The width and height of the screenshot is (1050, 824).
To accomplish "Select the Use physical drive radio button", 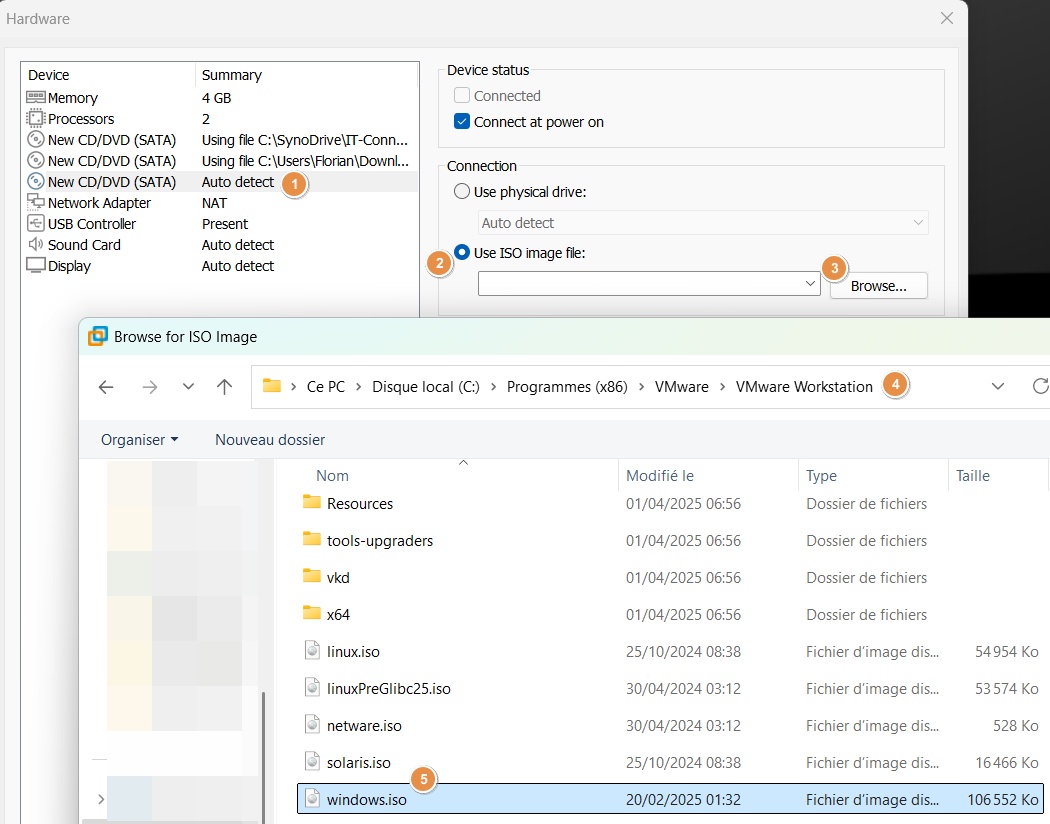I will (x=461, y=191).
